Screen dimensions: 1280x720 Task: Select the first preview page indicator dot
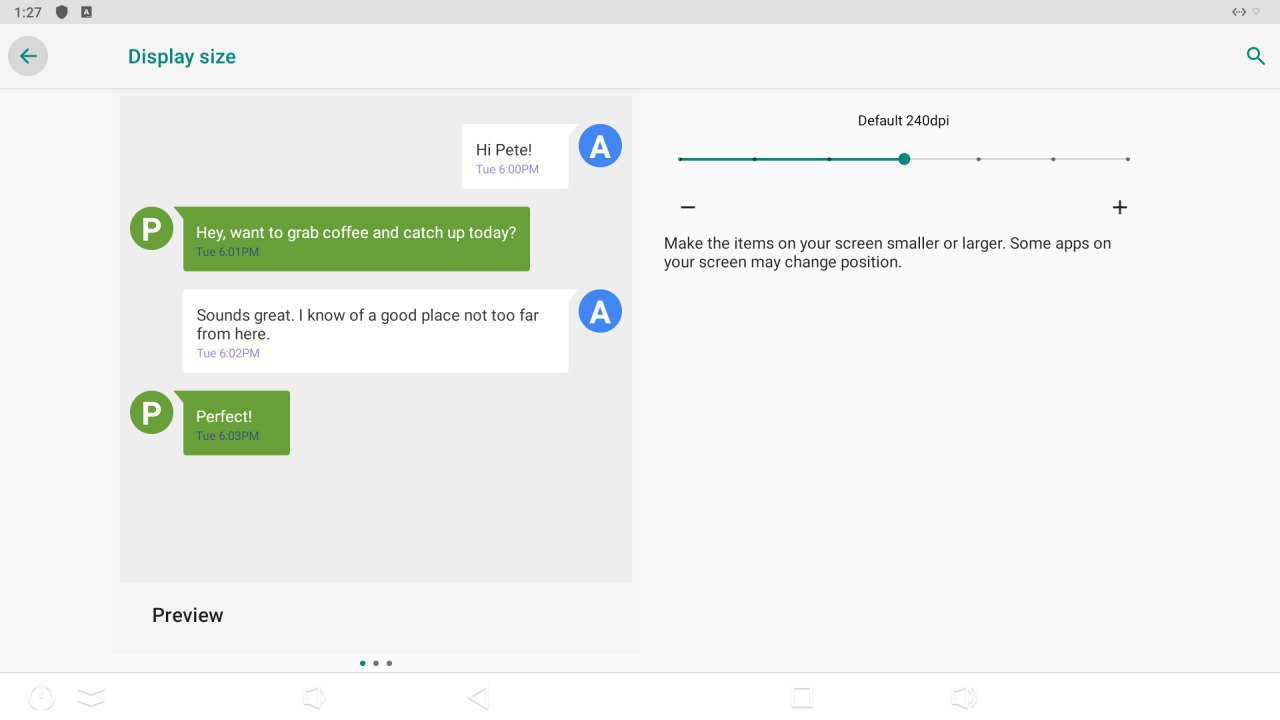(x=362, y=663)
